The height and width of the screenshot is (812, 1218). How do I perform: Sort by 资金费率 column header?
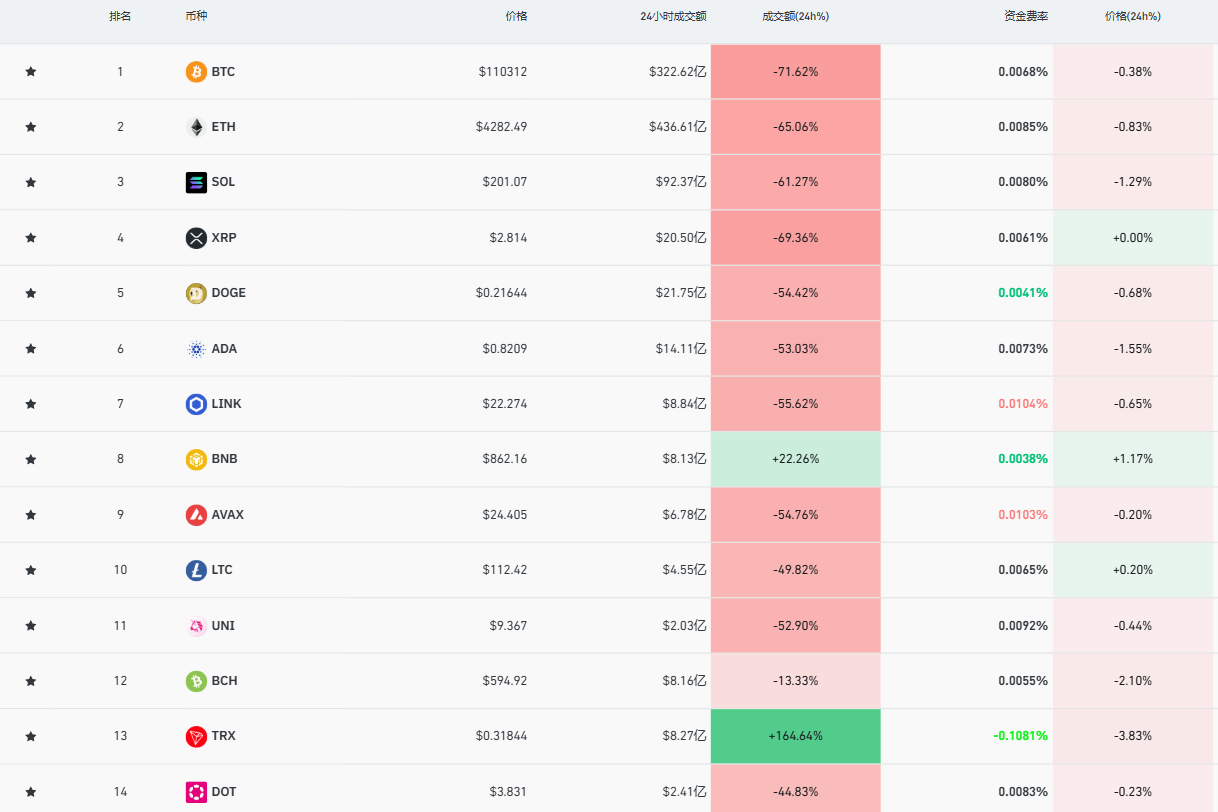click(x=1026, y=17)
